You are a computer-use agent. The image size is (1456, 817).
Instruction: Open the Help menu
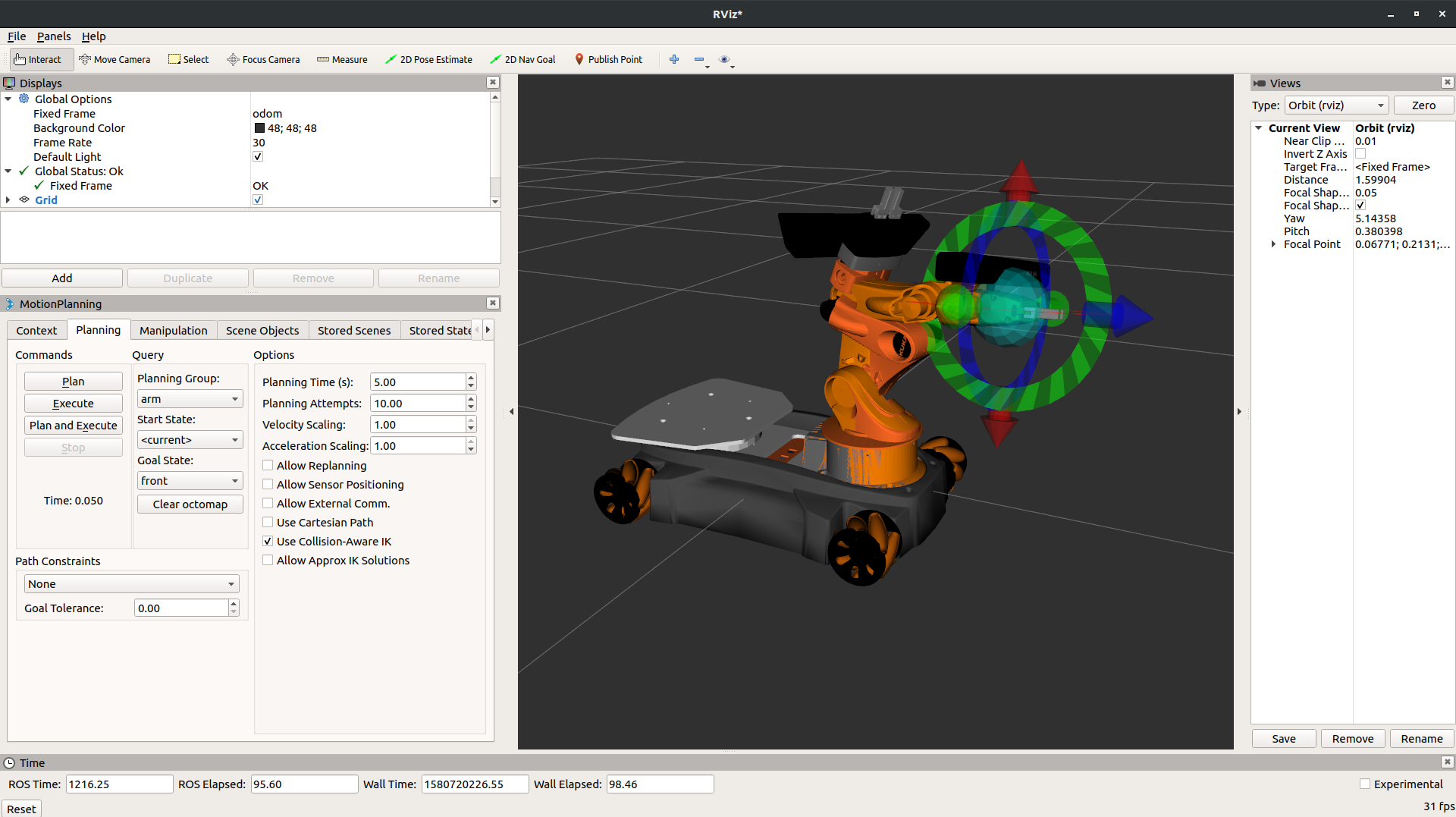click(94, 36)
